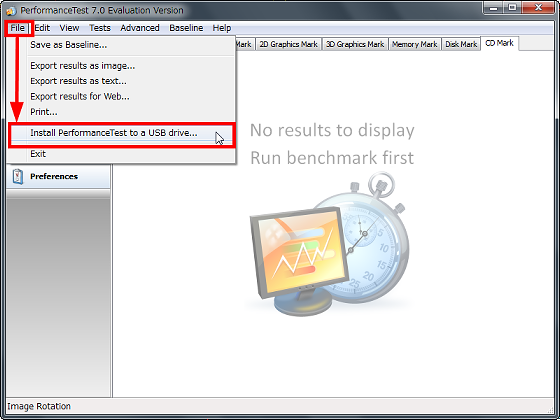Open the View menu

pyautogui.click(x=69, y=28)
